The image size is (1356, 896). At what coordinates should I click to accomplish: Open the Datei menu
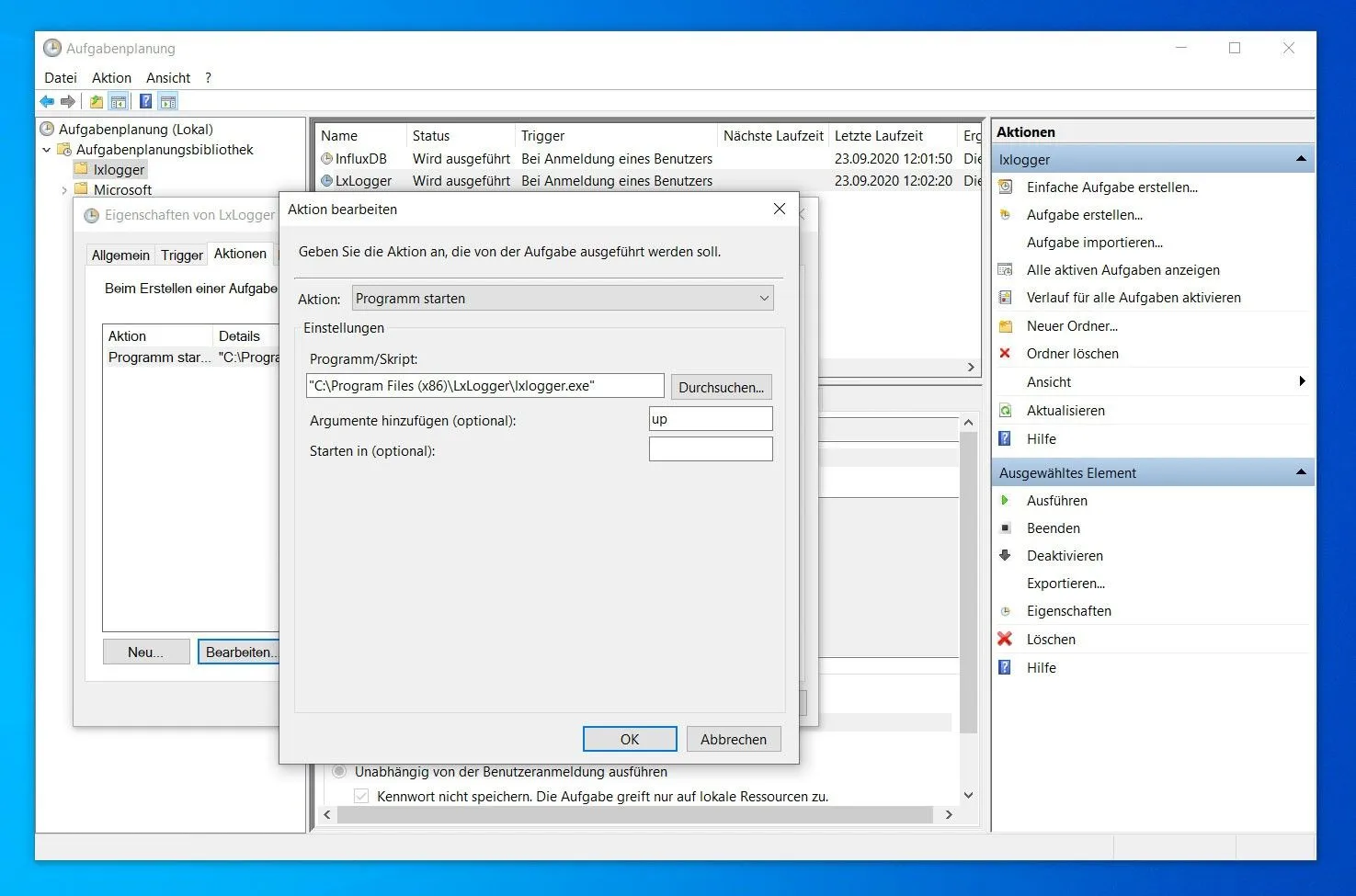[61, 77]
